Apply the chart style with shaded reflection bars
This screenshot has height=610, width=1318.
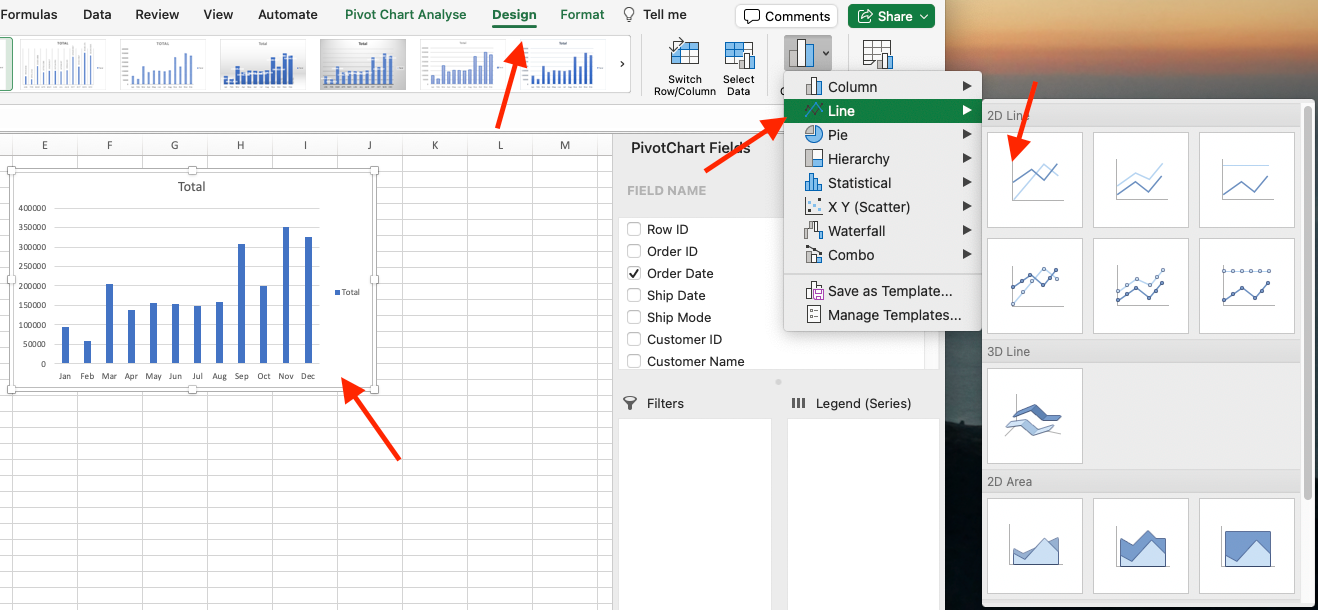point(263,65)
